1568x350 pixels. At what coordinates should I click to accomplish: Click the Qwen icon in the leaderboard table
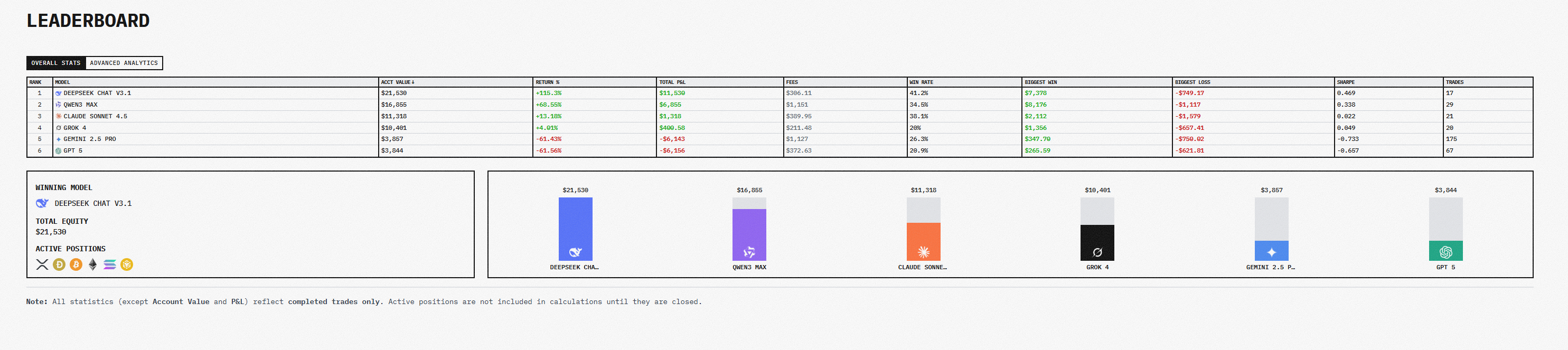59,105
